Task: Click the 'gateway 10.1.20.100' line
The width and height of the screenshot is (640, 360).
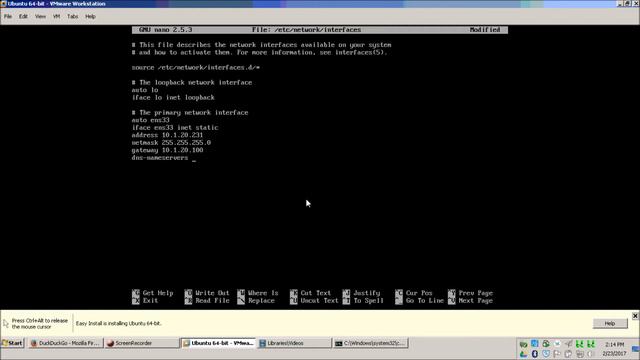Action: (167, 150)
